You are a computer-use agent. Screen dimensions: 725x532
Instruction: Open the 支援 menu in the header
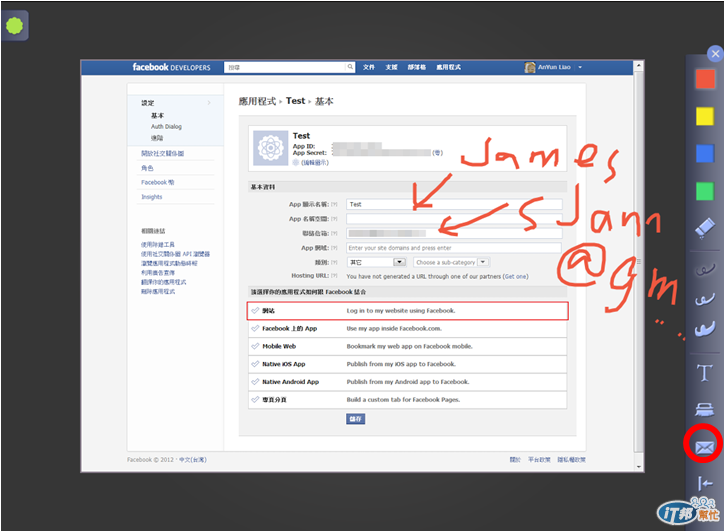point(391,67)
